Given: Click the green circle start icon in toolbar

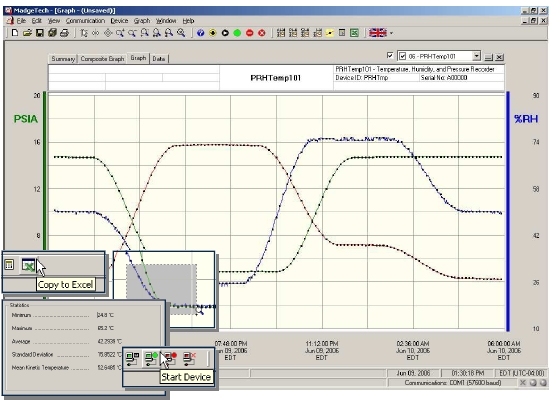Looking at the screenshot, I should [x=237, y=33].
